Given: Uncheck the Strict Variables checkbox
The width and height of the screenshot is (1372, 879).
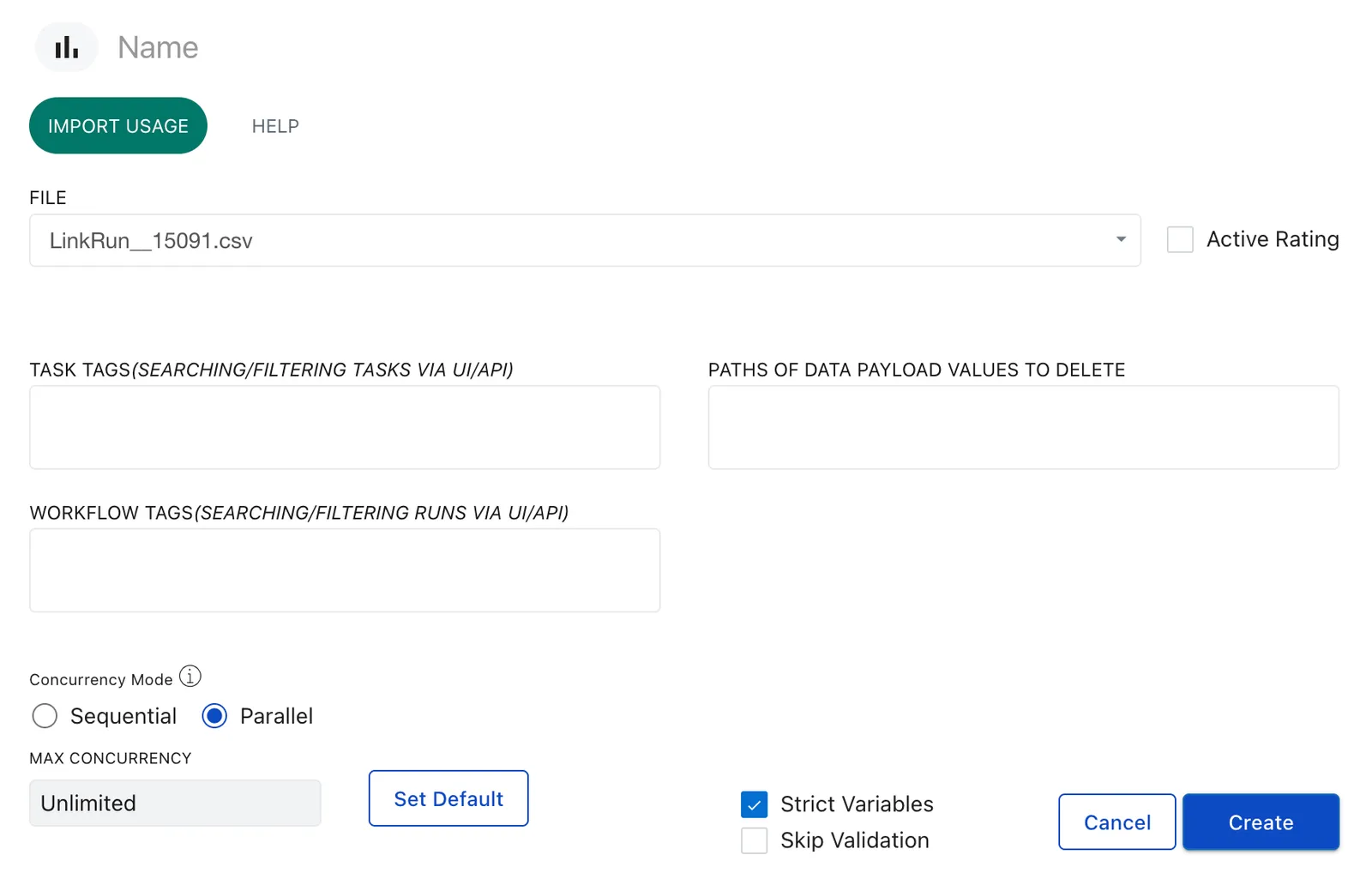Looking at the screenshot, I should tap(755, 804).
